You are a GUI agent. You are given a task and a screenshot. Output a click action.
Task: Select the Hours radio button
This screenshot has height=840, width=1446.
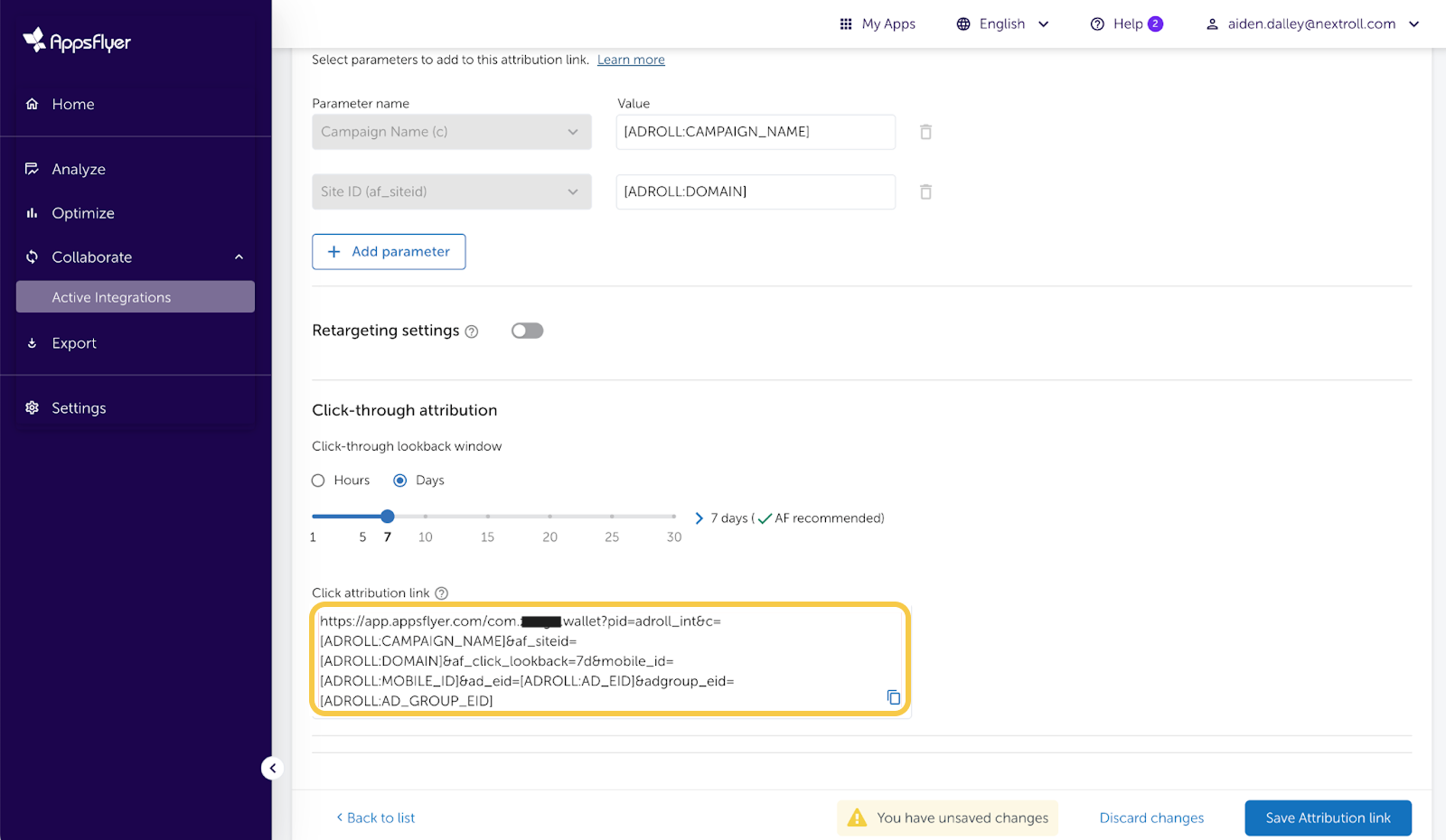pos(318,481)
